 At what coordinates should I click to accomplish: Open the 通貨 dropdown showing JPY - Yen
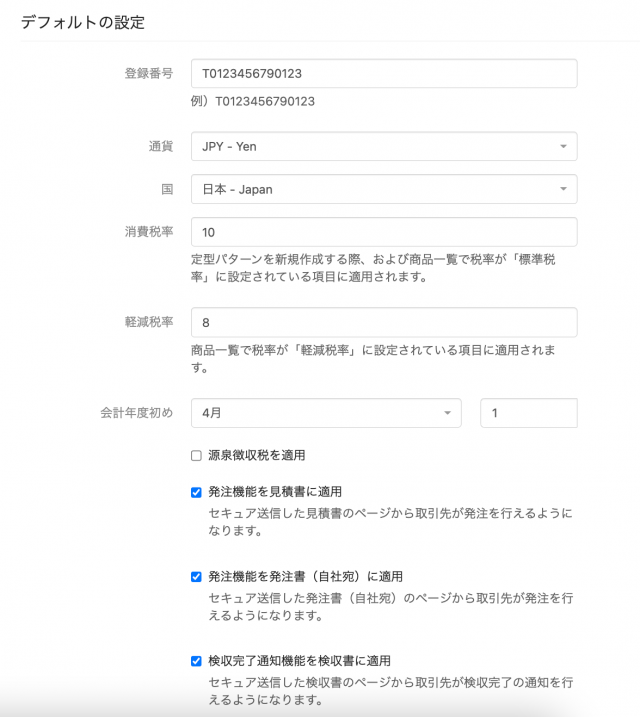pyautogui.click(x=384, y=146)
